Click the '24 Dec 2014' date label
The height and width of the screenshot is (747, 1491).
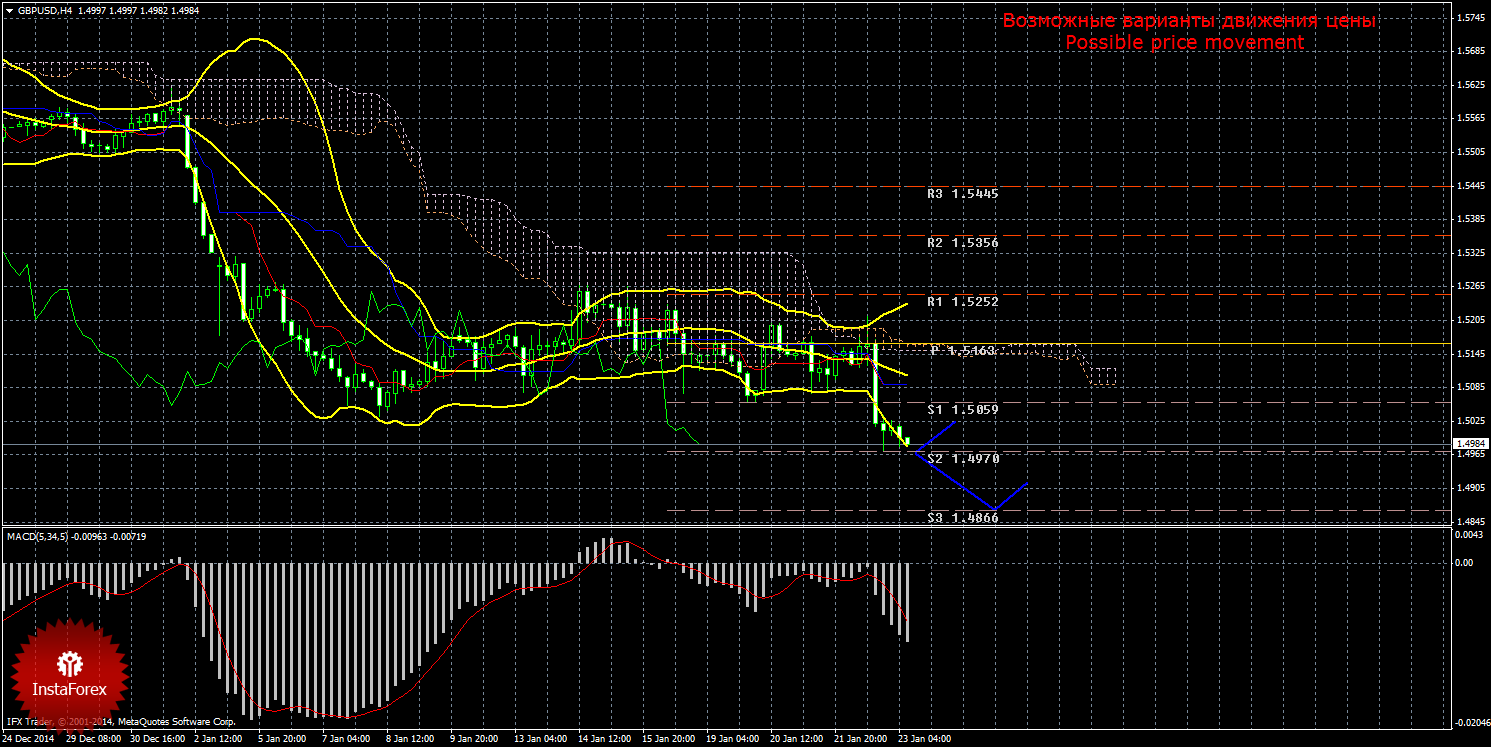pyautogui.click(x=30, y=739)
